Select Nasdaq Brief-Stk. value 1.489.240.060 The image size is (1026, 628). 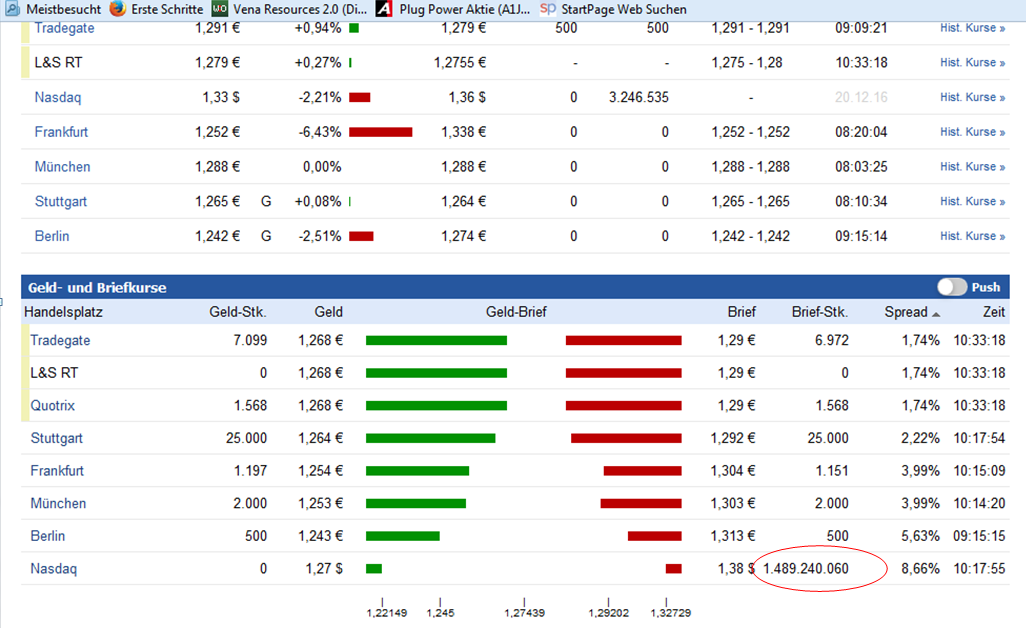point(805,569)
